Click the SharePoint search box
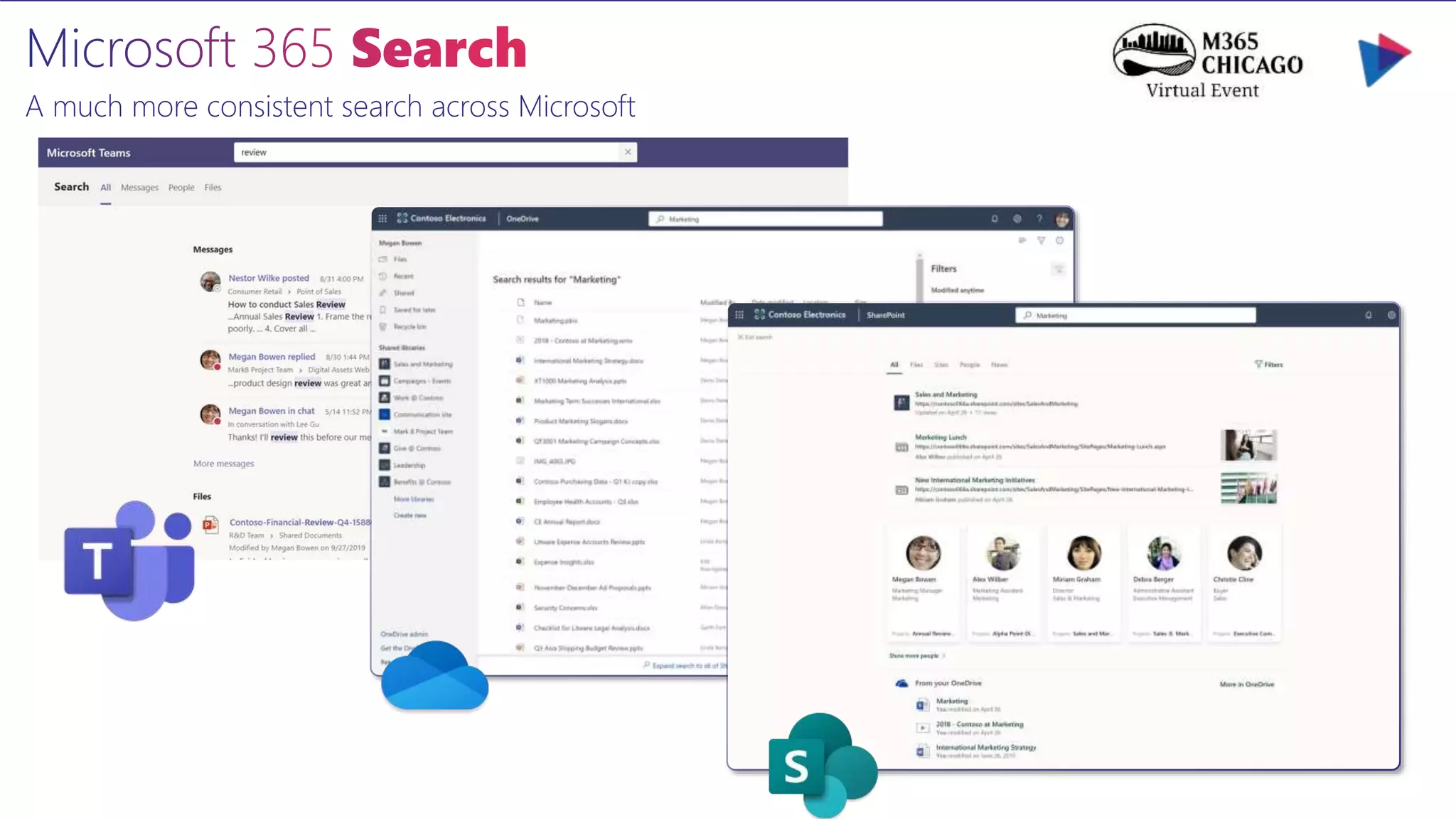This screenshot has height=819, width=1456. tap(1135, 315)
